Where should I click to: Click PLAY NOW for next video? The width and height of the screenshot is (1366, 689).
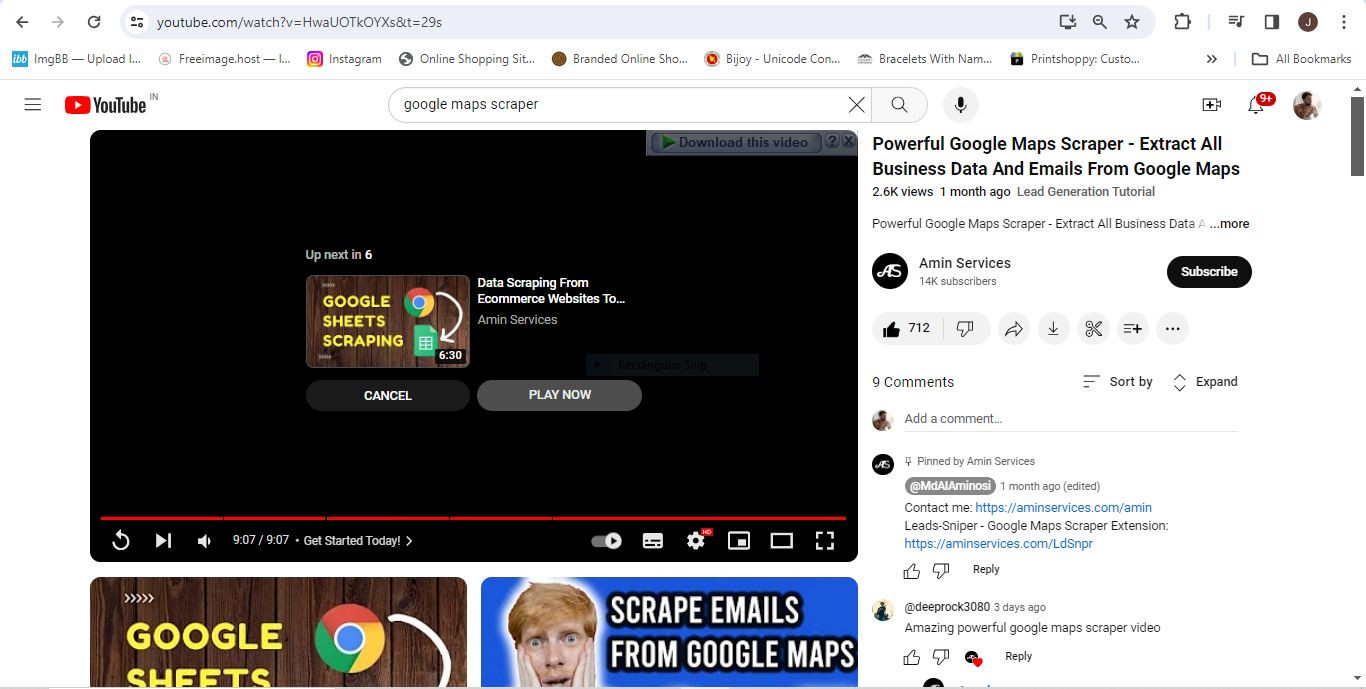coord(559,395)
